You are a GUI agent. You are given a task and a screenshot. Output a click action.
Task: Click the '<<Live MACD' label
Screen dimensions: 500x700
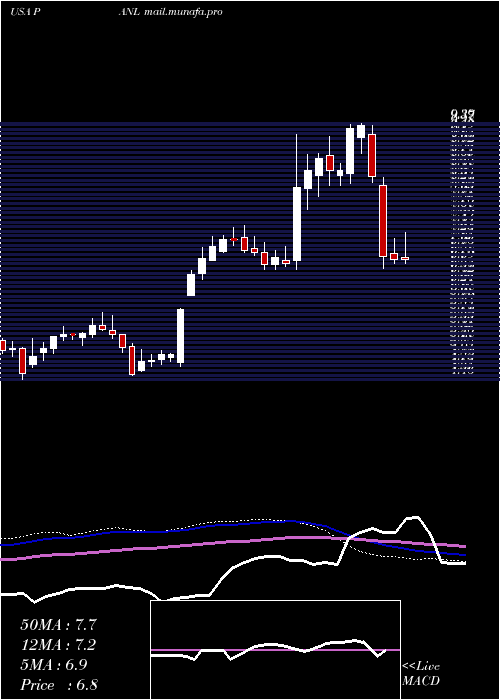pyautogui.click(x=421, y=674)
